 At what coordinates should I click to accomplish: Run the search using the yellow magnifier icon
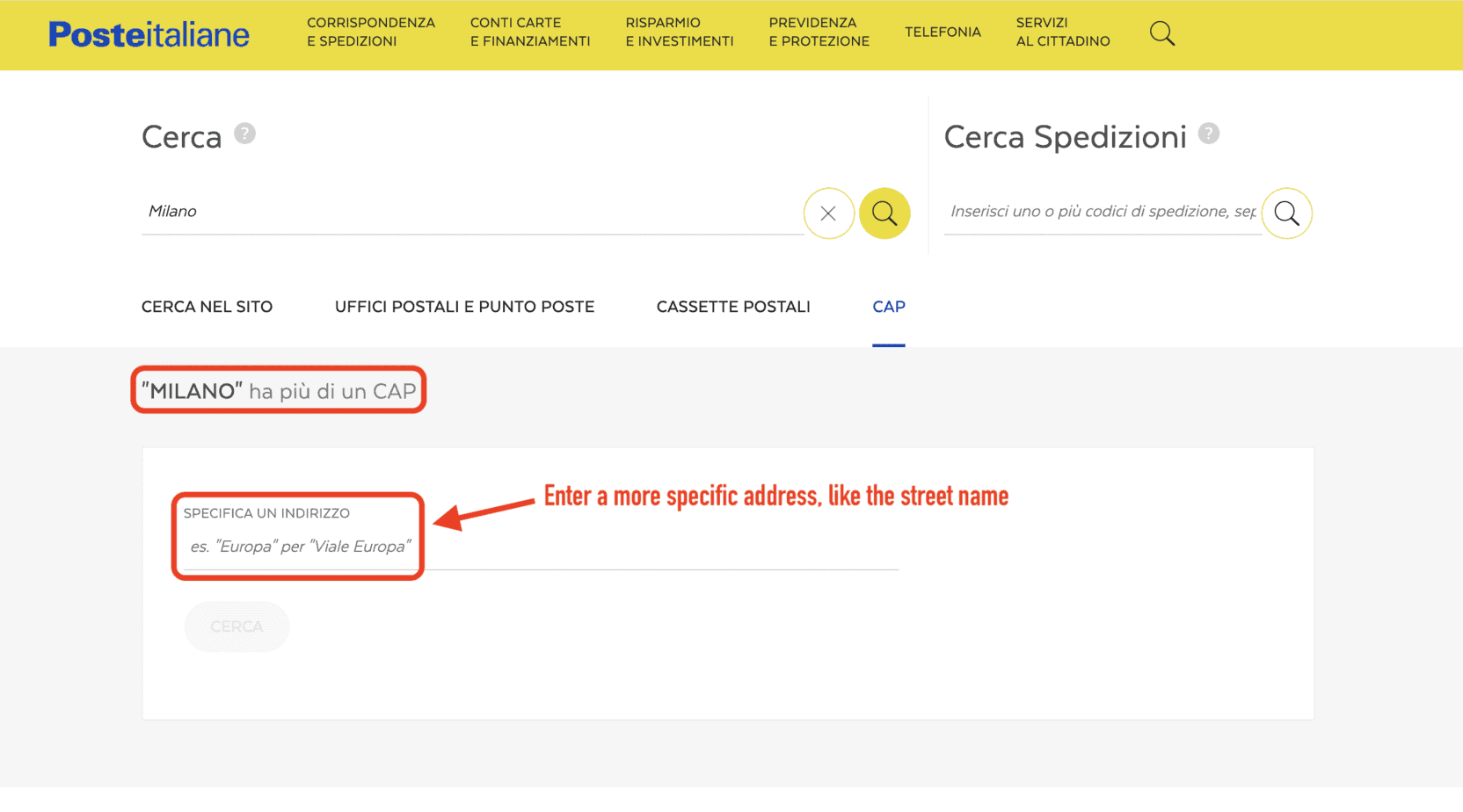coord(884,213)
